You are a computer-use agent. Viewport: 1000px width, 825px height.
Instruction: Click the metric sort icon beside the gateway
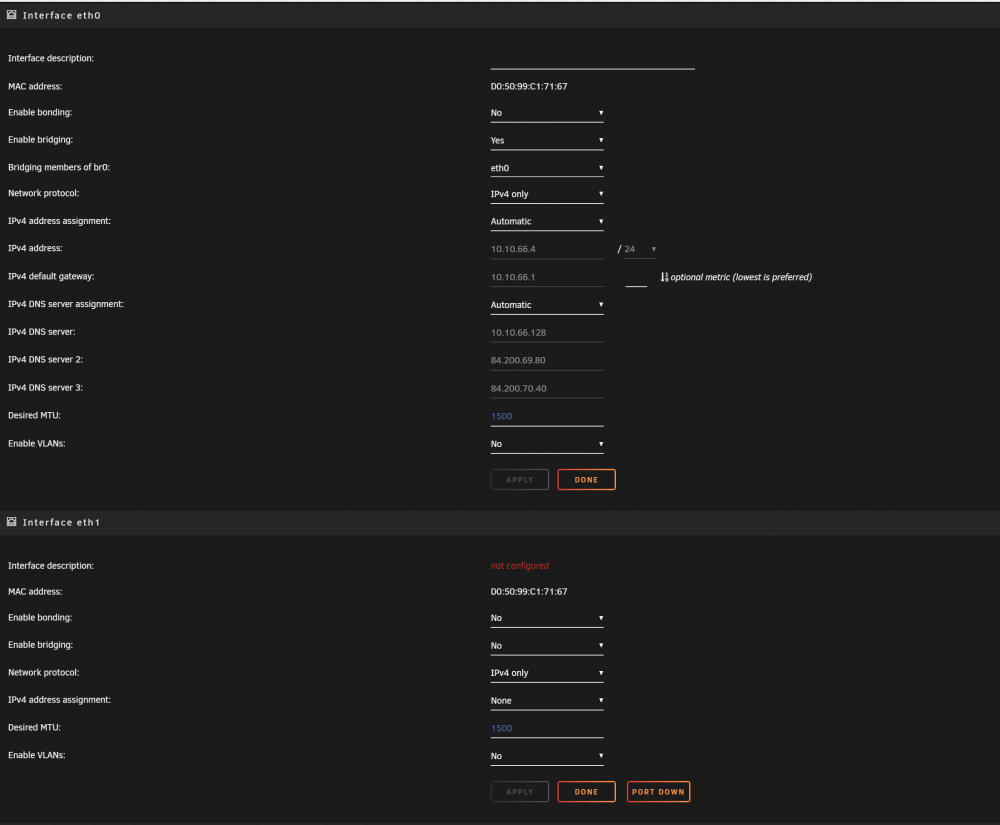[664, 277]
